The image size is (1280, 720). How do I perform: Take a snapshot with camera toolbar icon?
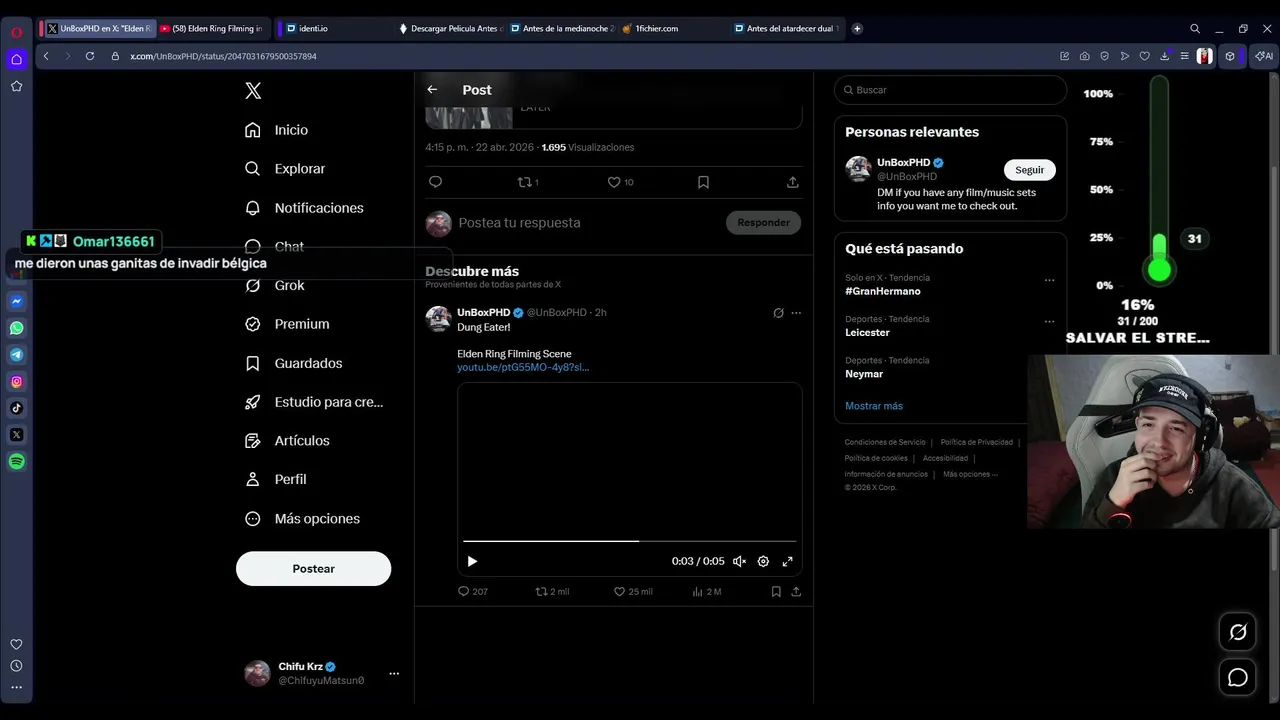pyautogui.click(x=1085, y=56)
